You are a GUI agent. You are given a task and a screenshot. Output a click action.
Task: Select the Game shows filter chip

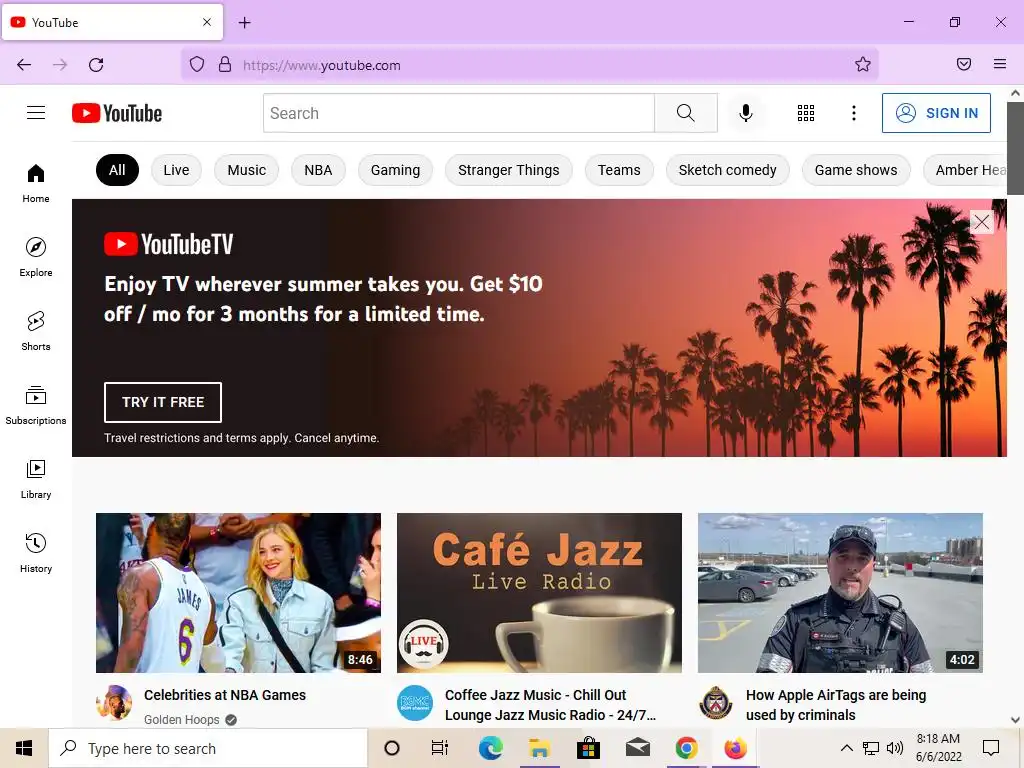click(x=856, y=170)
